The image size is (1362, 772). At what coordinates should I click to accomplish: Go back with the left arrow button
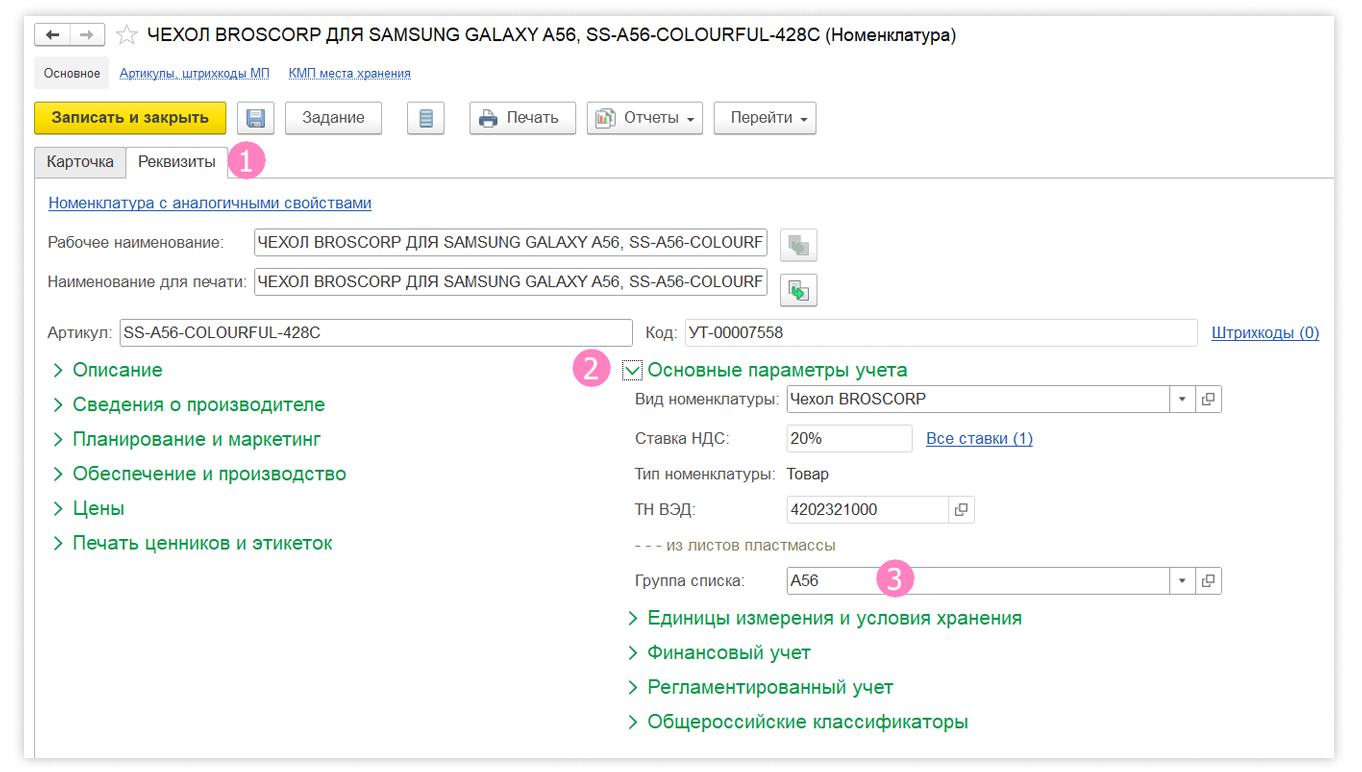click(x=53, y=35)
